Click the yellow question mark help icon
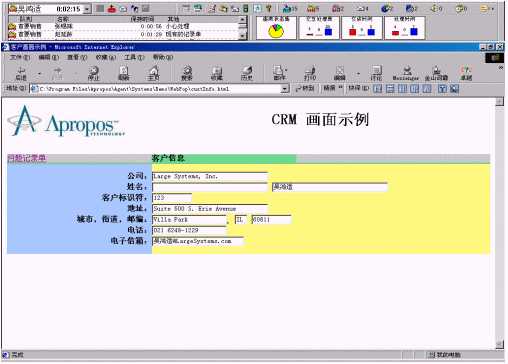Screen dimensions: 508x364 (x=269, y=9)
